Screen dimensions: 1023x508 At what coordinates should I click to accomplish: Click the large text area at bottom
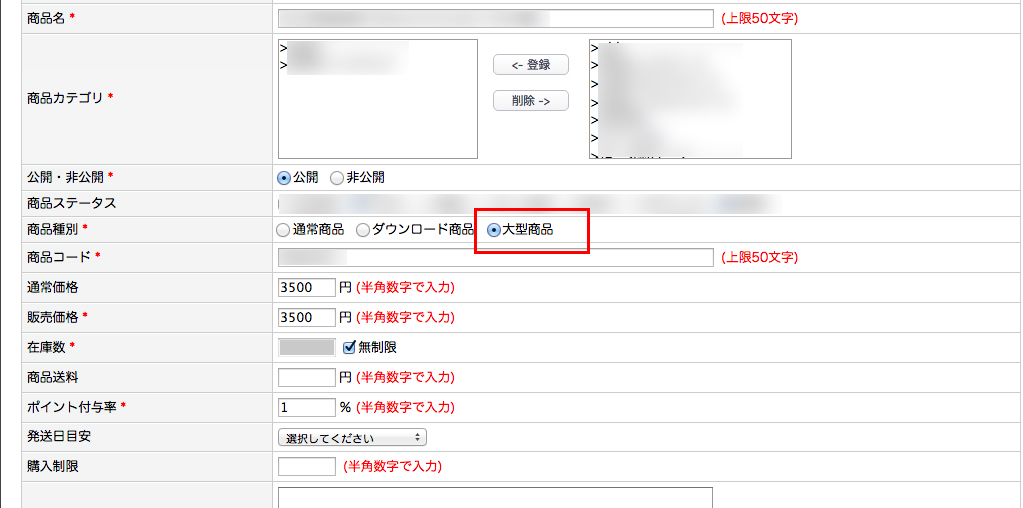pos(494,497)
